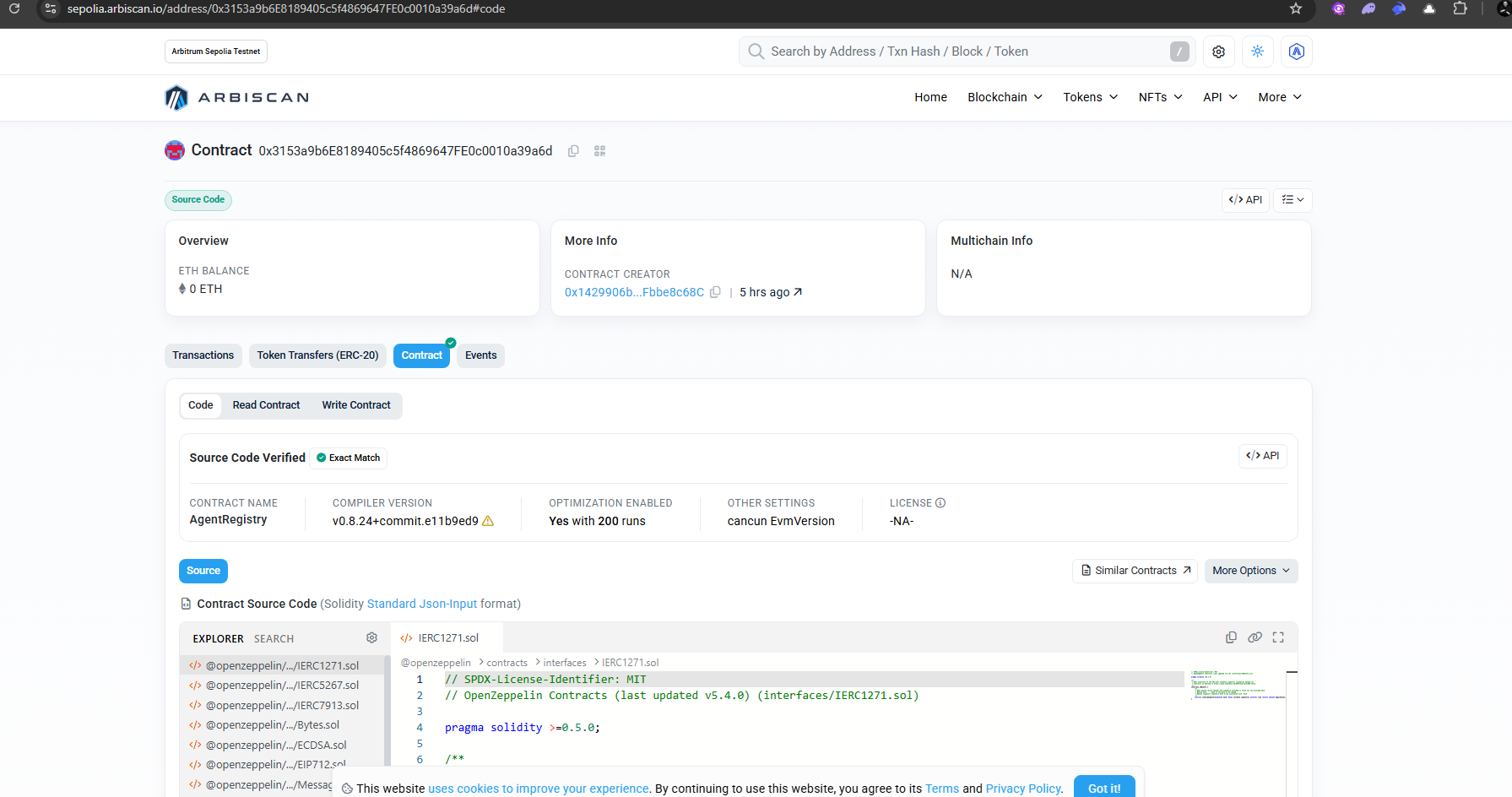The image size is (1512, 797).
Task: Open explorer settings gear icon
Action: [371, 638]
